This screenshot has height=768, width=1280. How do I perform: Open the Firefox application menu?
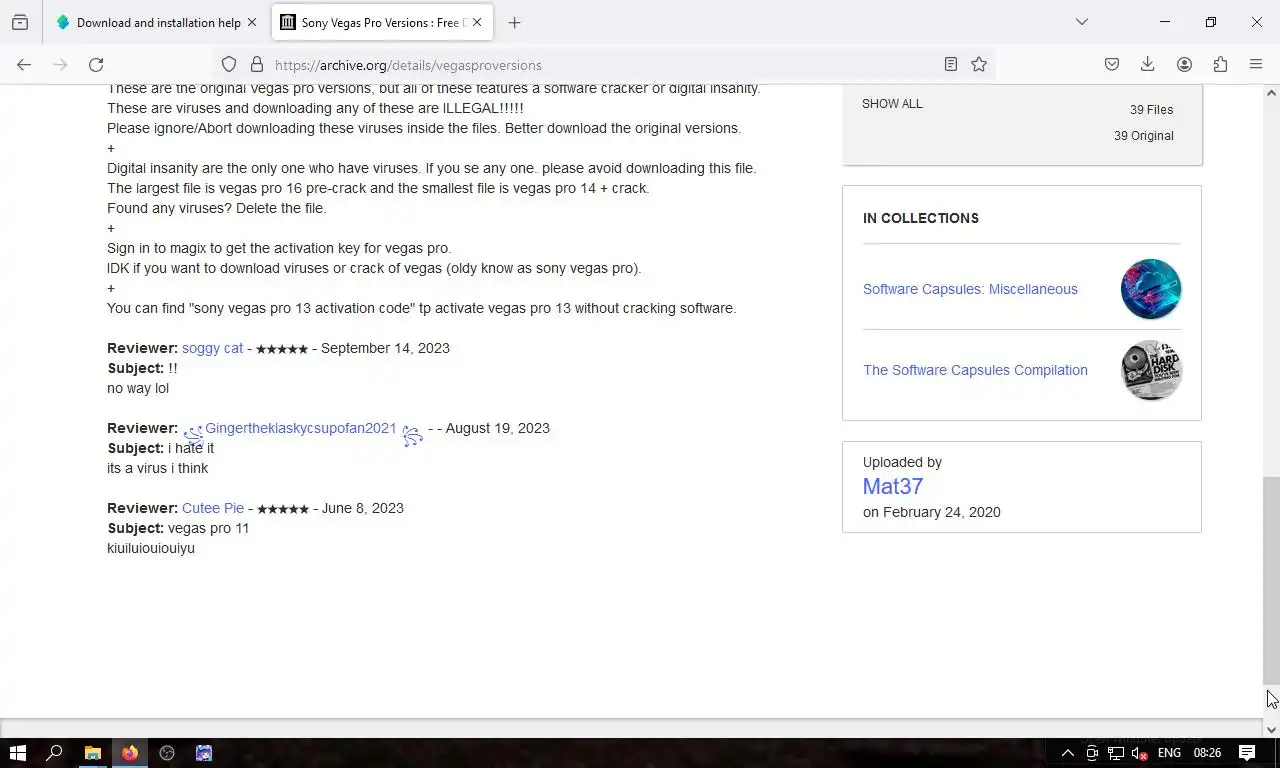pyautogui.click(x=1256, y=64)
